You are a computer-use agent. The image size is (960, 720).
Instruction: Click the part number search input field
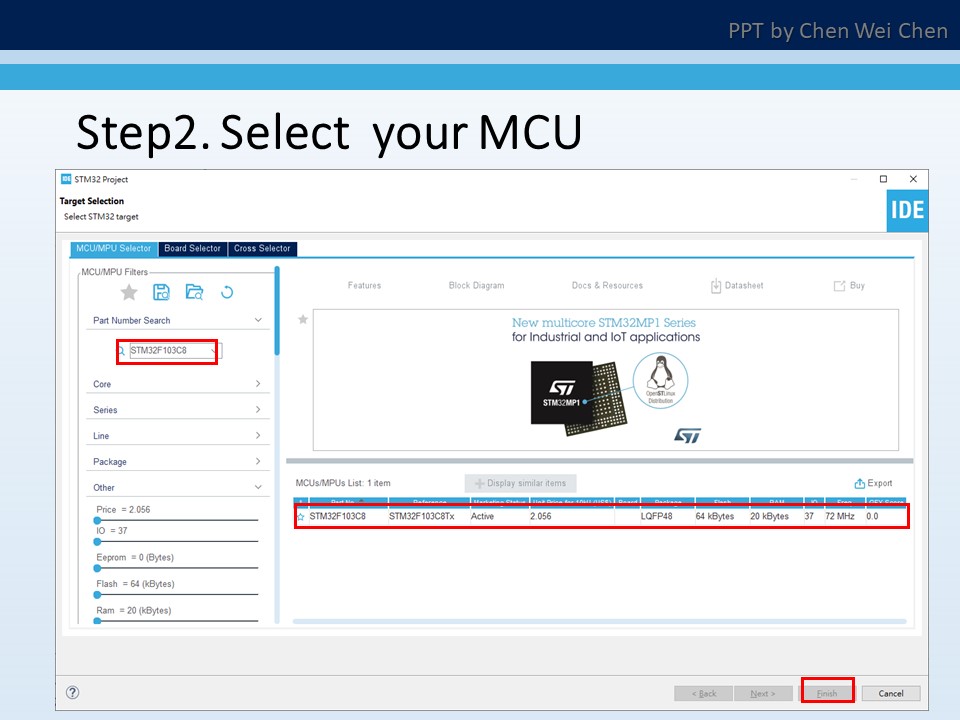tap(169, 351)
